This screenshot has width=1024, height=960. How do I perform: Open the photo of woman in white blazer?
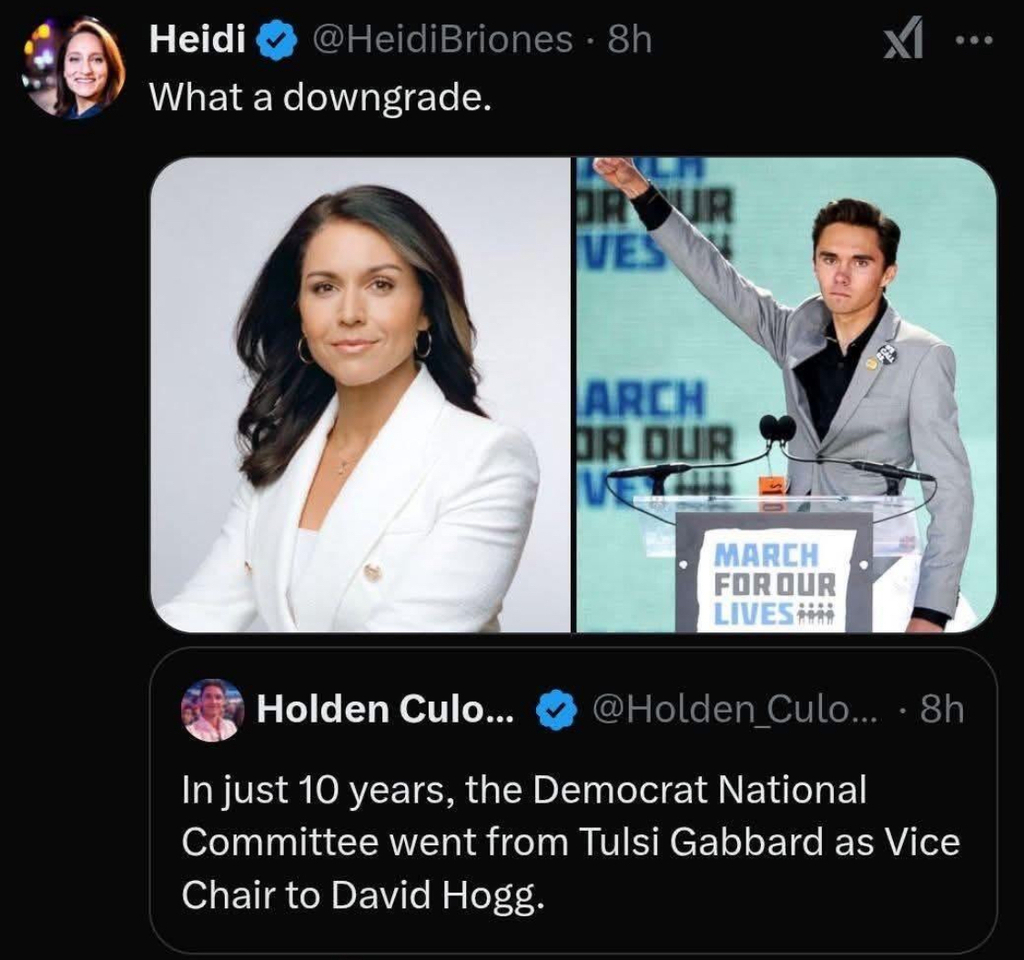pyautogui.click(x=360, y=395)
